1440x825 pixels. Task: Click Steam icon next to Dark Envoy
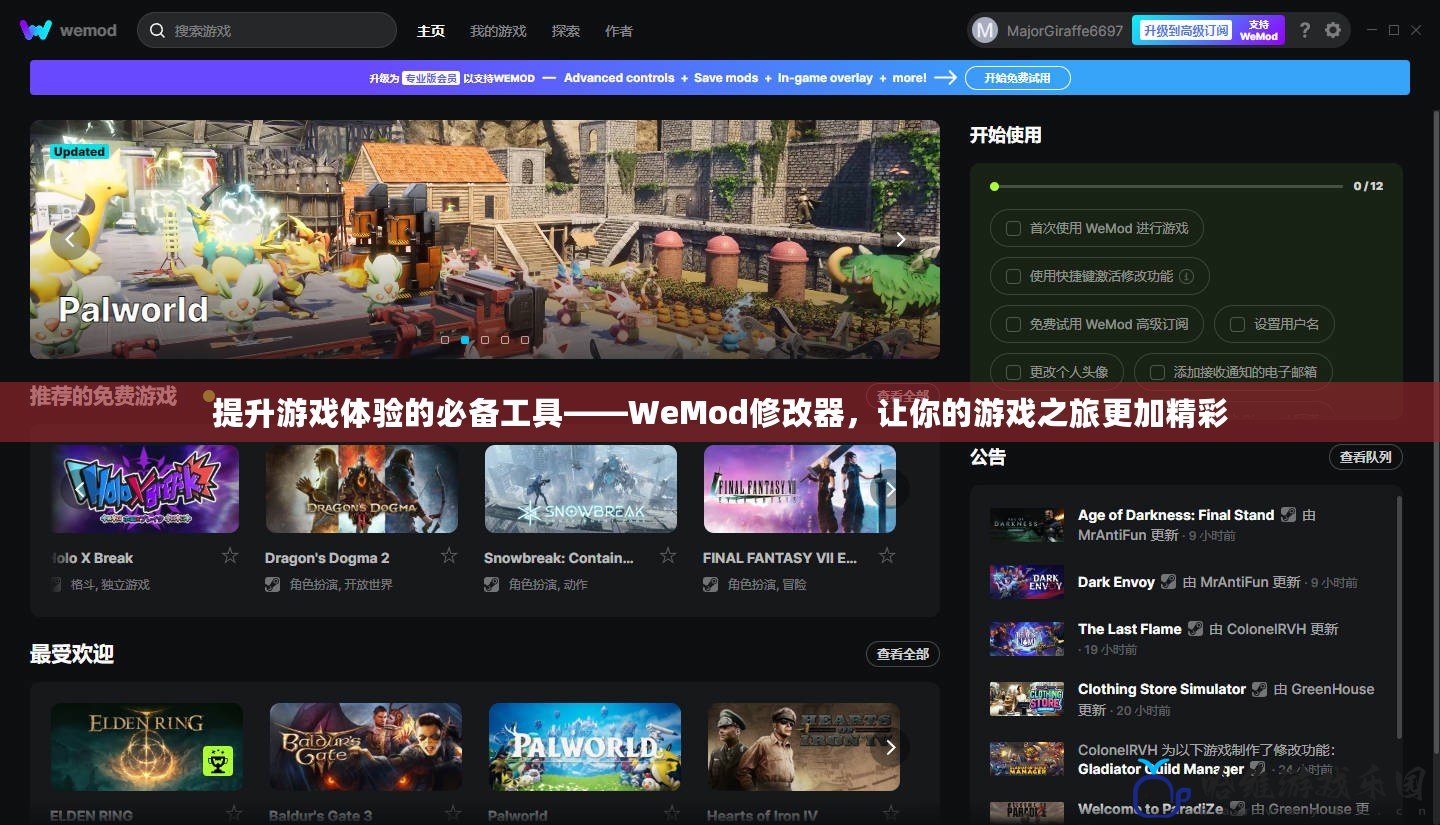pos(1169,582)
